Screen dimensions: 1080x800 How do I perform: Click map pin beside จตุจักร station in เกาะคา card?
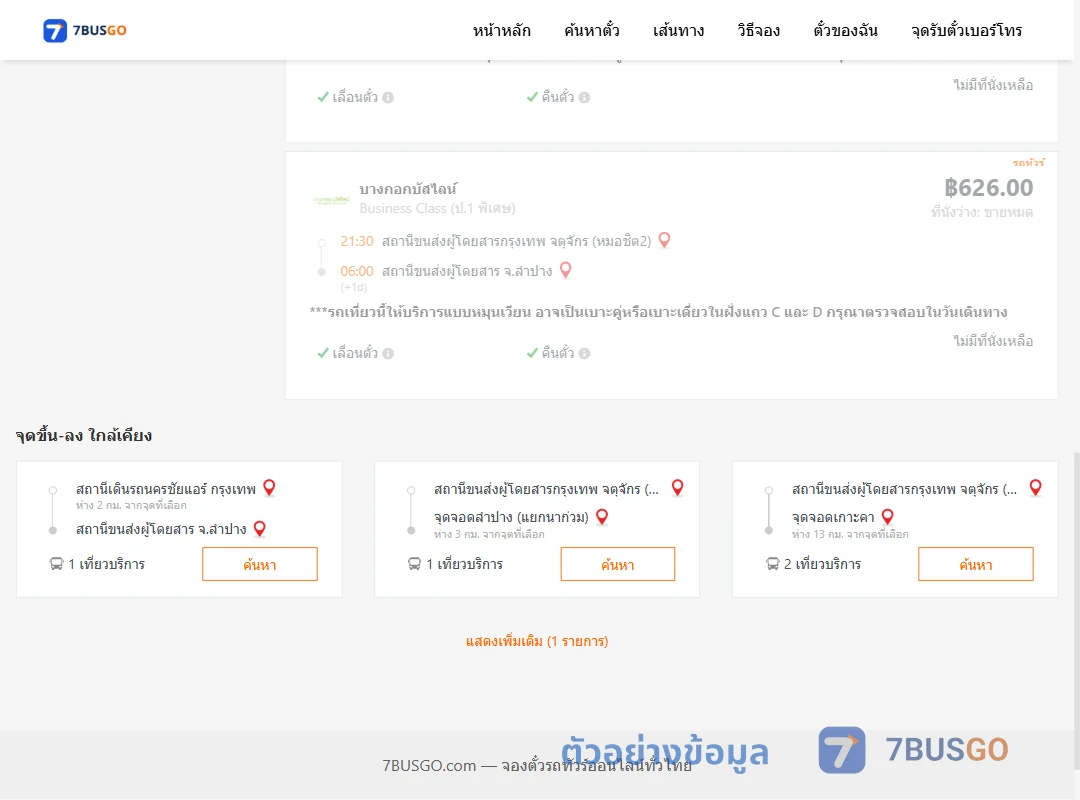point(1035,488)
